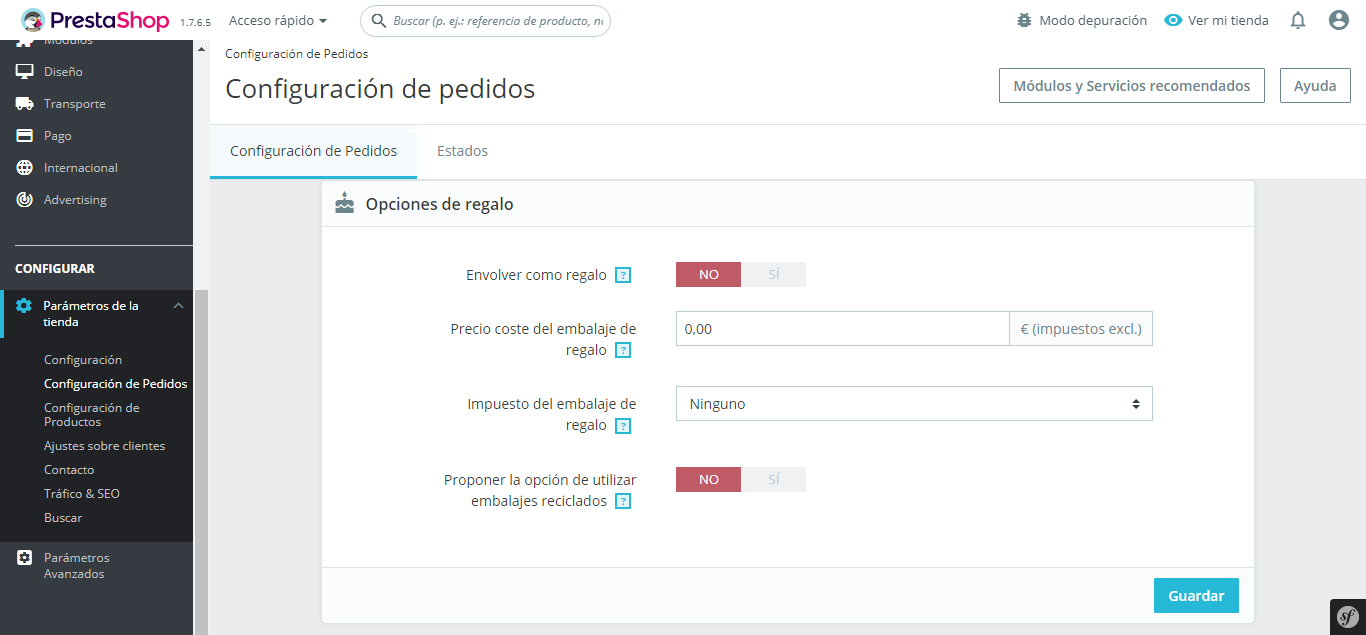
Task: Open the notifications bell icon
Action: coord(1298,20)
